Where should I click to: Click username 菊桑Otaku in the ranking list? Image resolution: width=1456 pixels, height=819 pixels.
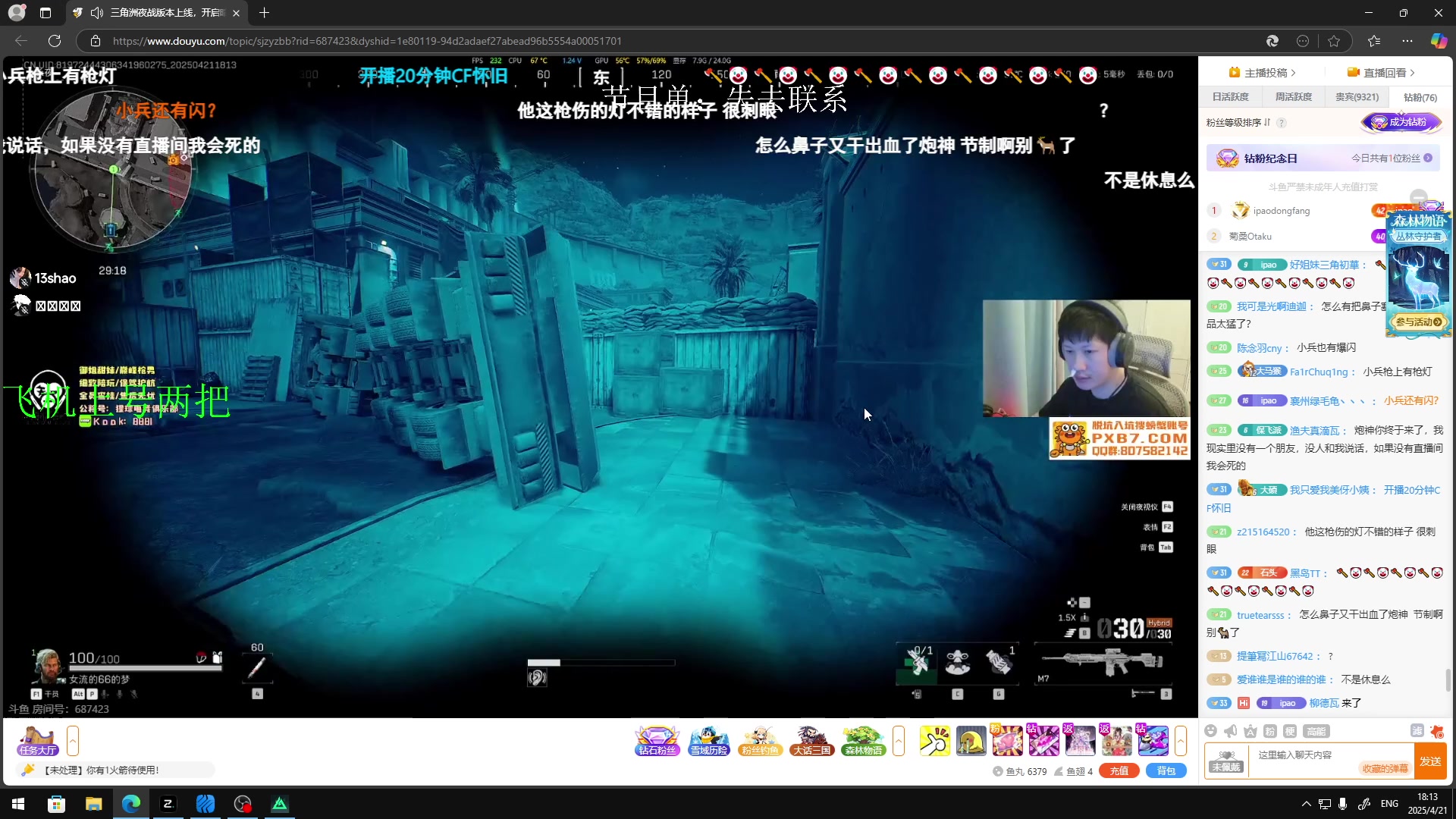click(1250, 237)
